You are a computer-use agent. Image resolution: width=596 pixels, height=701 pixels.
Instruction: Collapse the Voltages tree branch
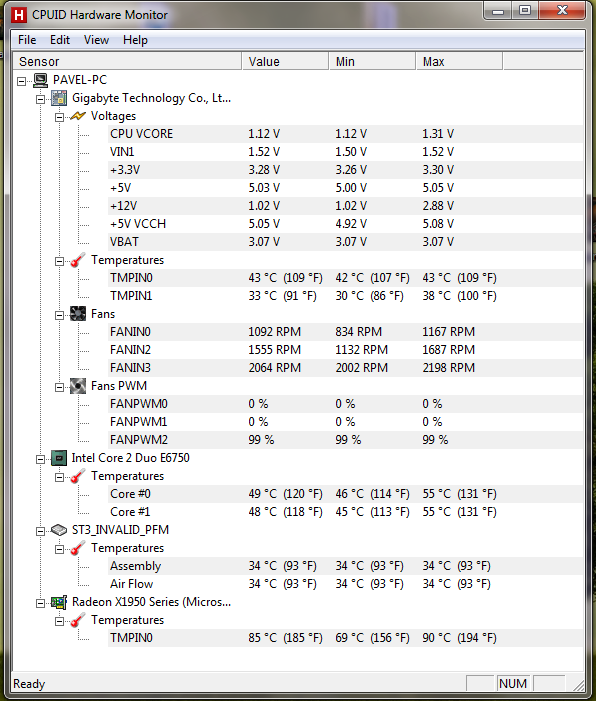59,118
